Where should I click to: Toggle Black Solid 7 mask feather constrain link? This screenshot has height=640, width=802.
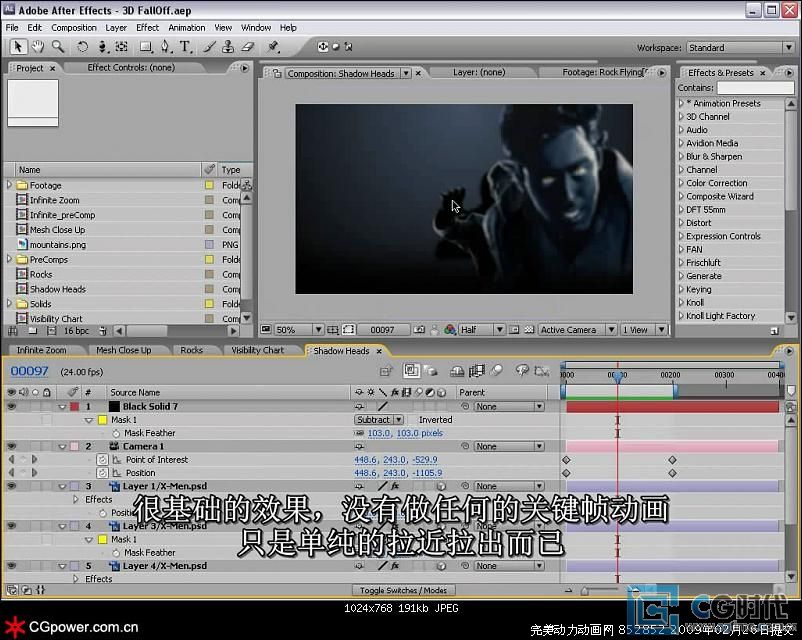[359, 433]
